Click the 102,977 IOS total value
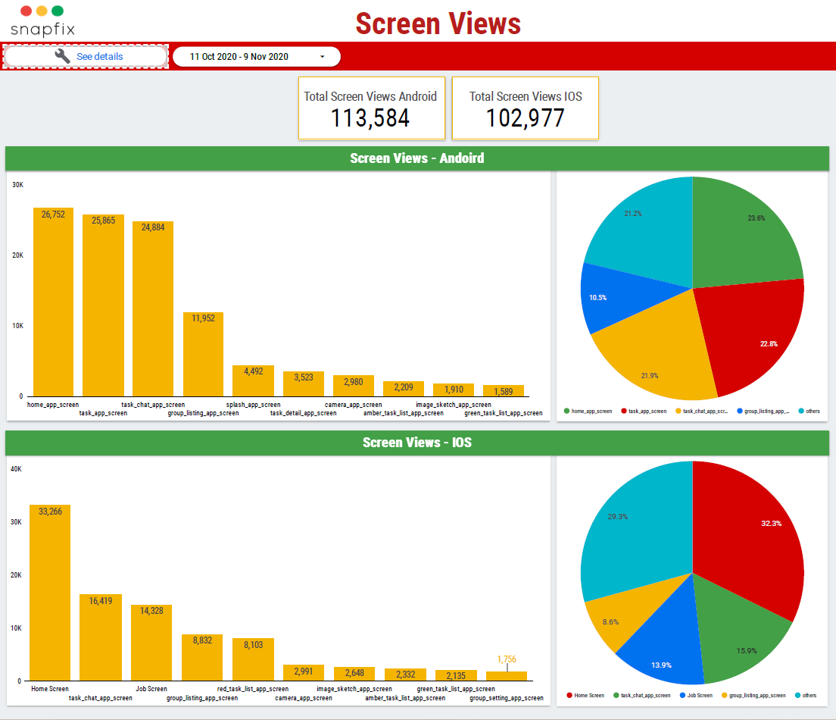836x720 pixels. coord(525,118)
